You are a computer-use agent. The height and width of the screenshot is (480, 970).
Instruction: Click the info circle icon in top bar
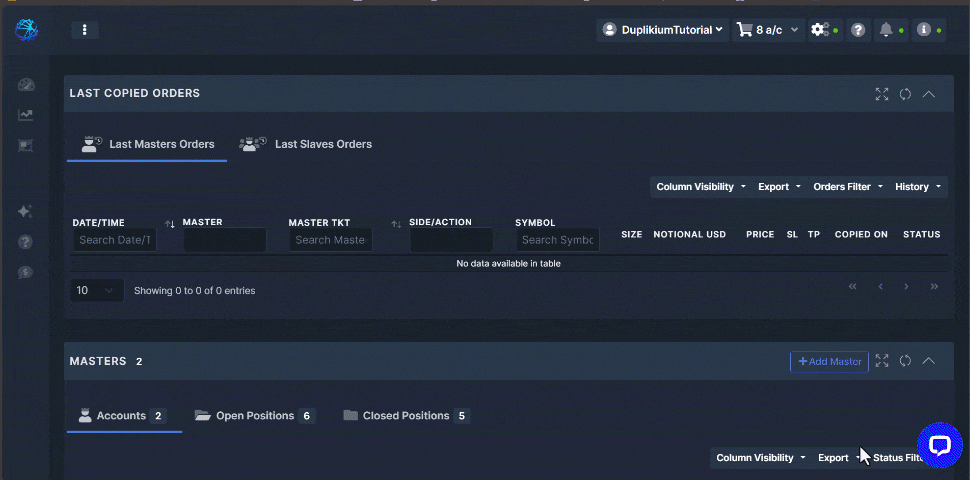[924, 30]
